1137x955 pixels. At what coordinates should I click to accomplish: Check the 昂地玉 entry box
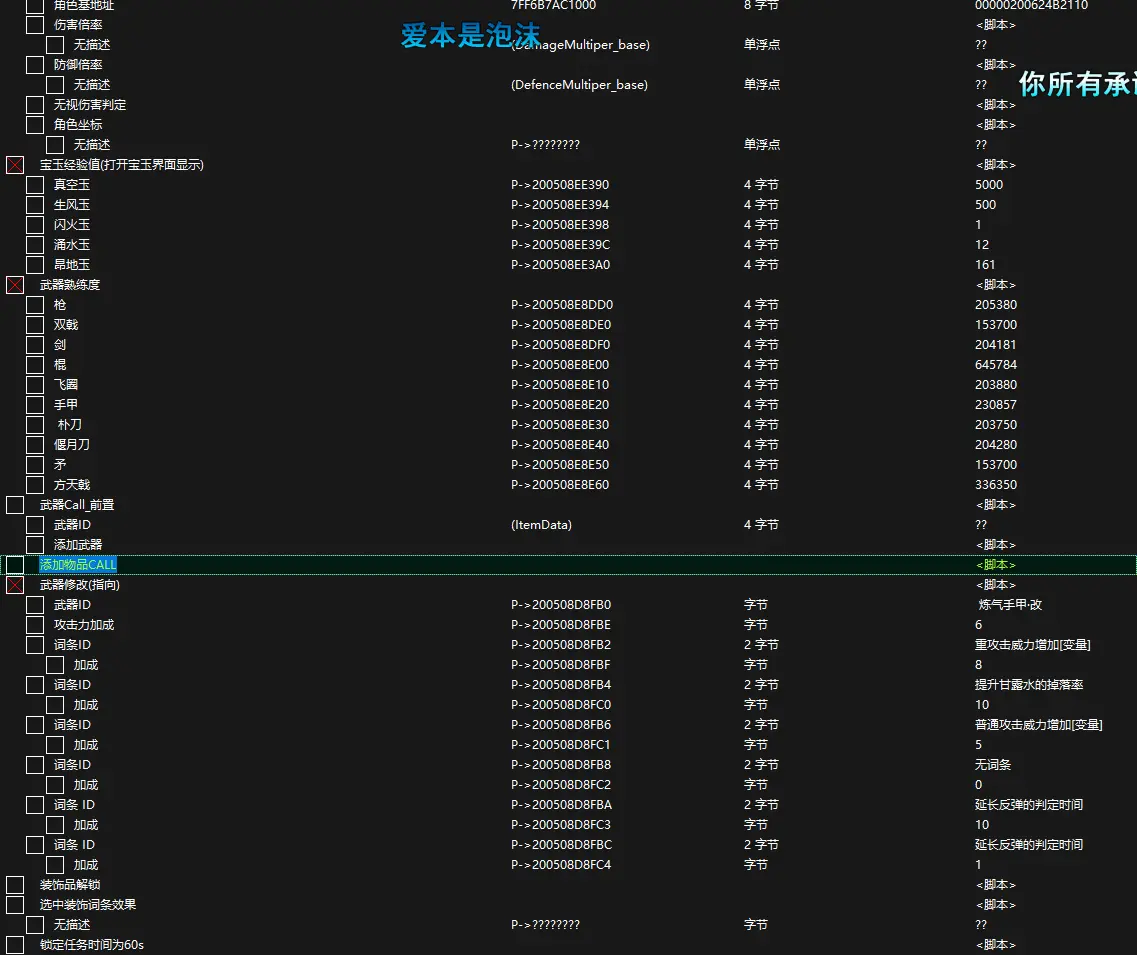pos(35,265)
